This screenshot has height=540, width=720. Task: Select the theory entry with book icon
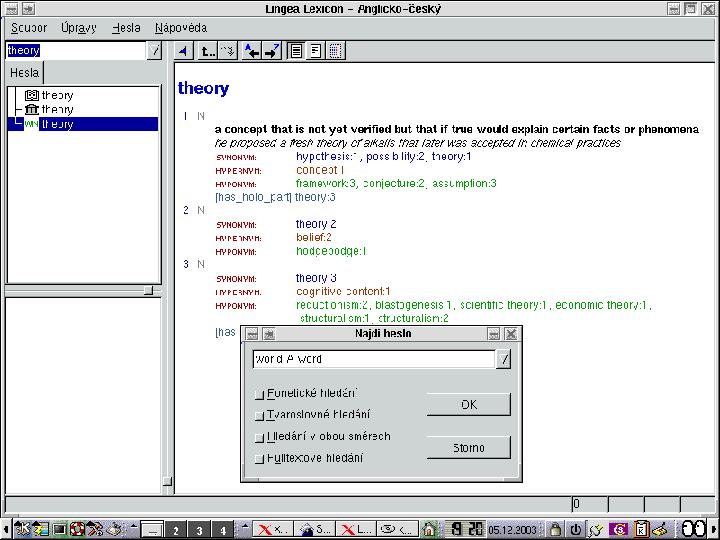pyautogui.click(x=49, y=95)
